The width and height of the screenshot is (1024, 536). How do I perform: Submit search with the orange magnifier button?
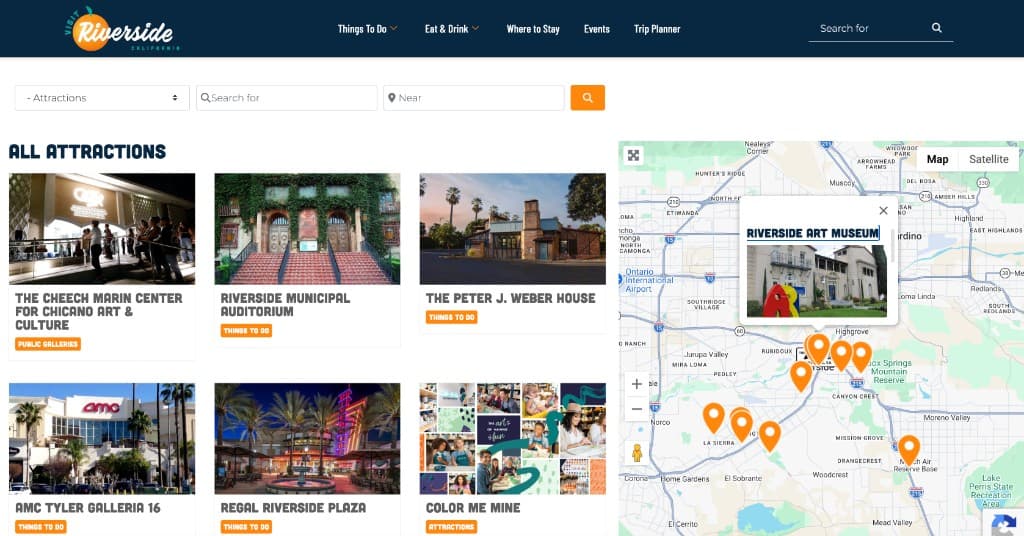[x=587, y=98]
